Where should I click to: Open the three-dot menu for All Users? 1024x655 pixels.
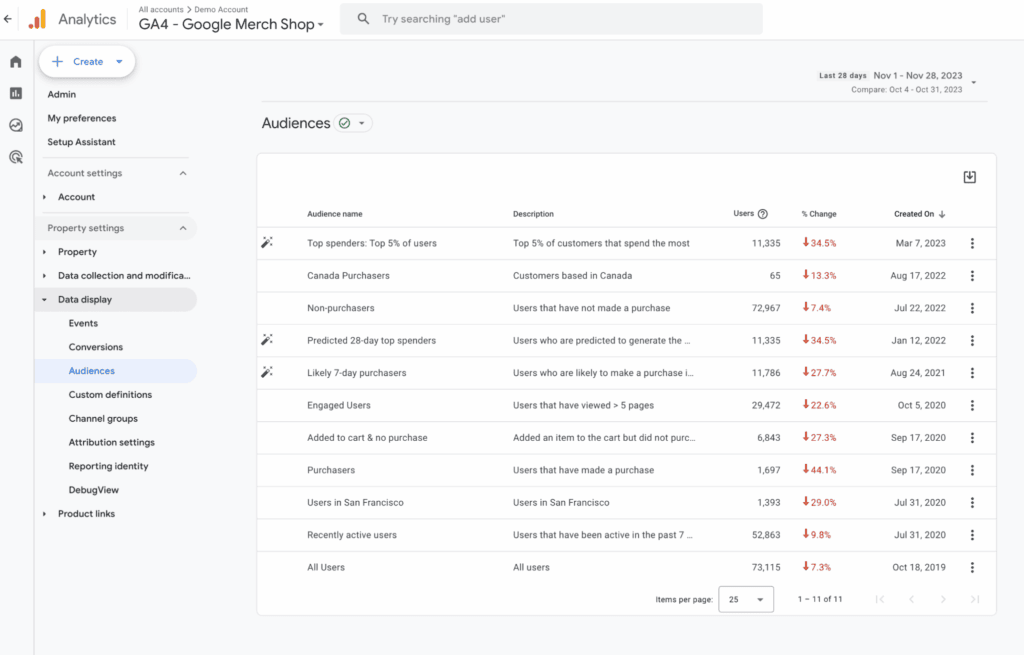(x=972, y=567)
